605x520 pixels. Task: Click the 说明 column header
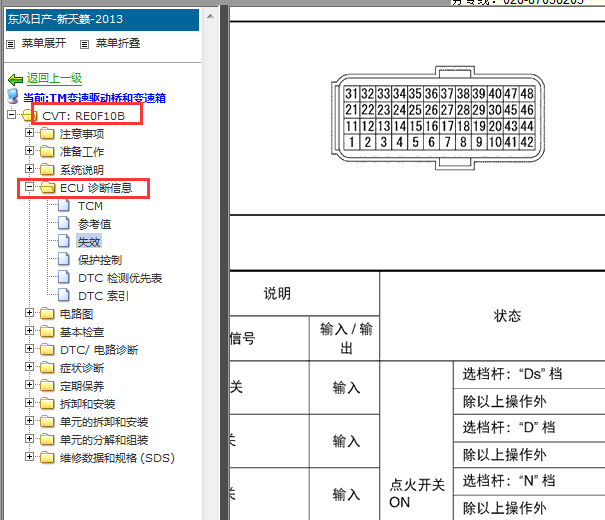tap(277, 293)
